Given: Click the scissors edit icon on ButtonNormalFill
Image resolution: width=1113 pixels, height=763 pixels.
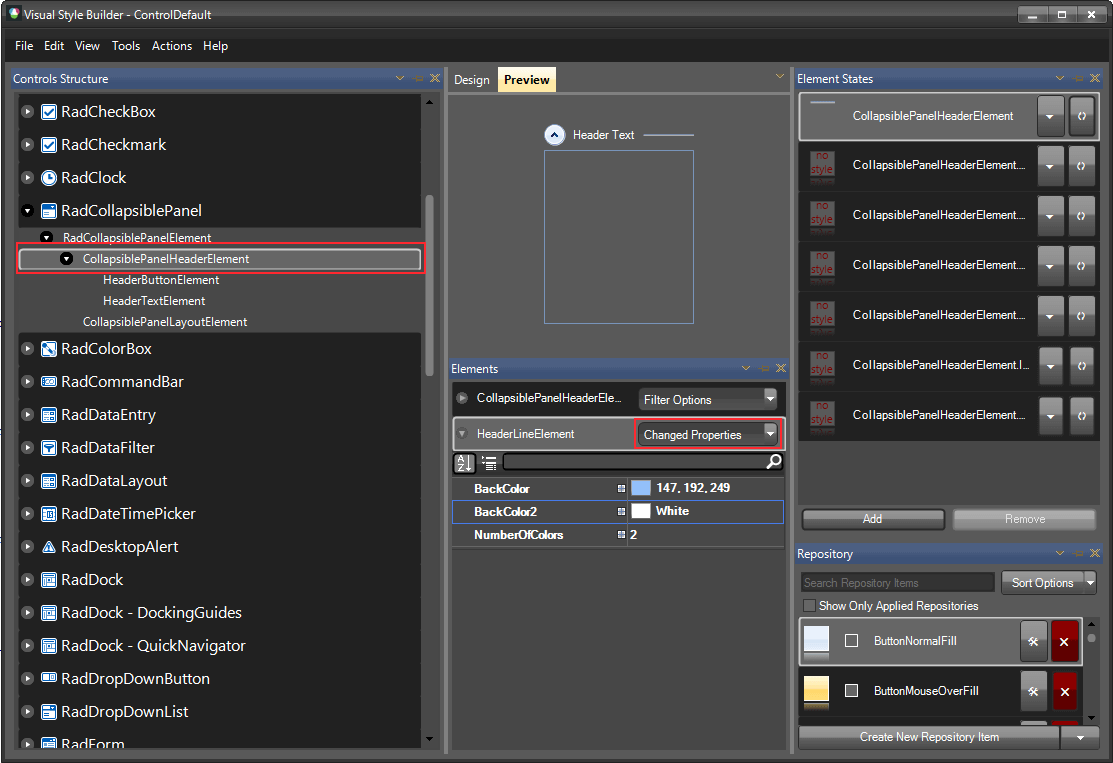Looking at the screenshot, I should (1033, 641).
